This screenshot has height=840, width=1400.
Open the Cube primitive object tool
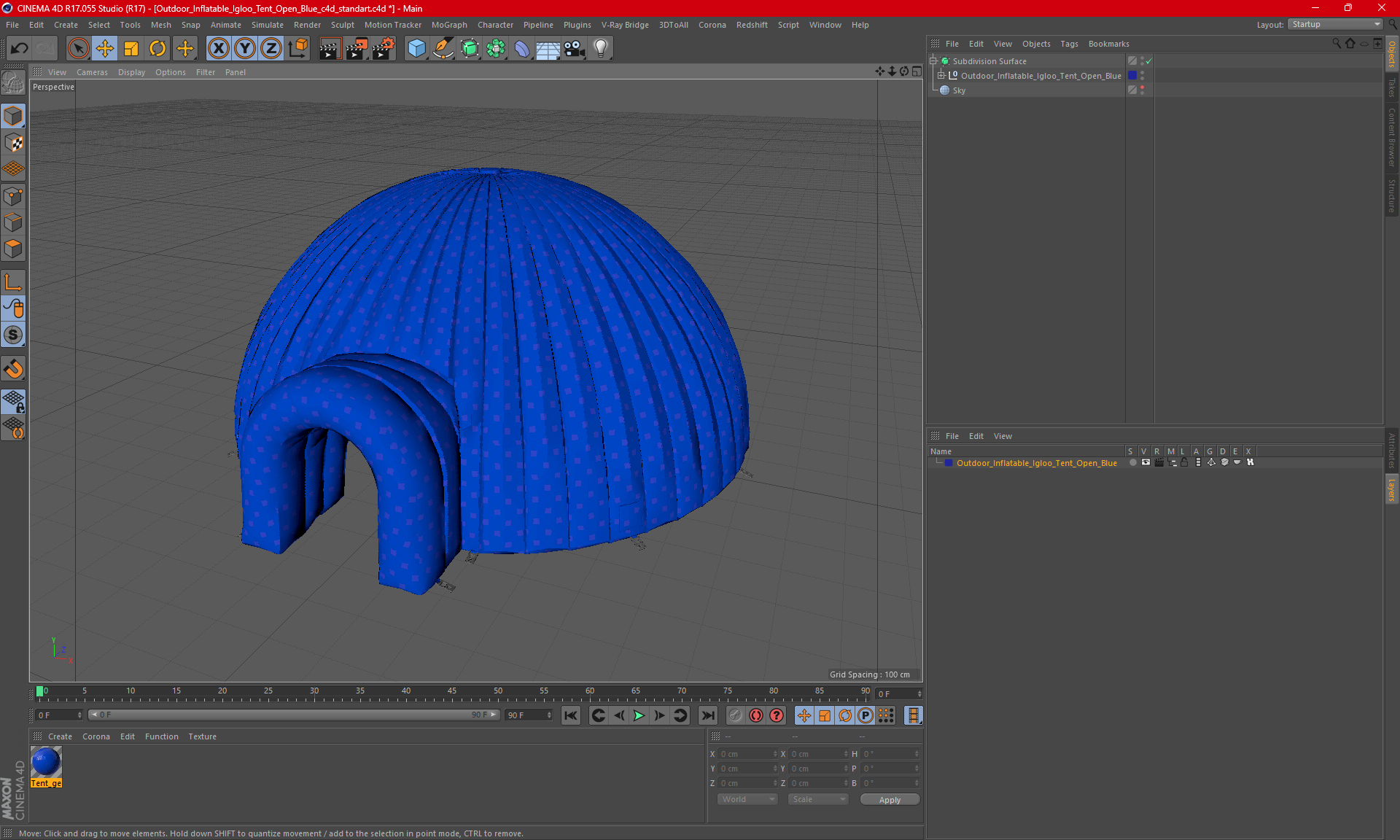pos(416,49)
